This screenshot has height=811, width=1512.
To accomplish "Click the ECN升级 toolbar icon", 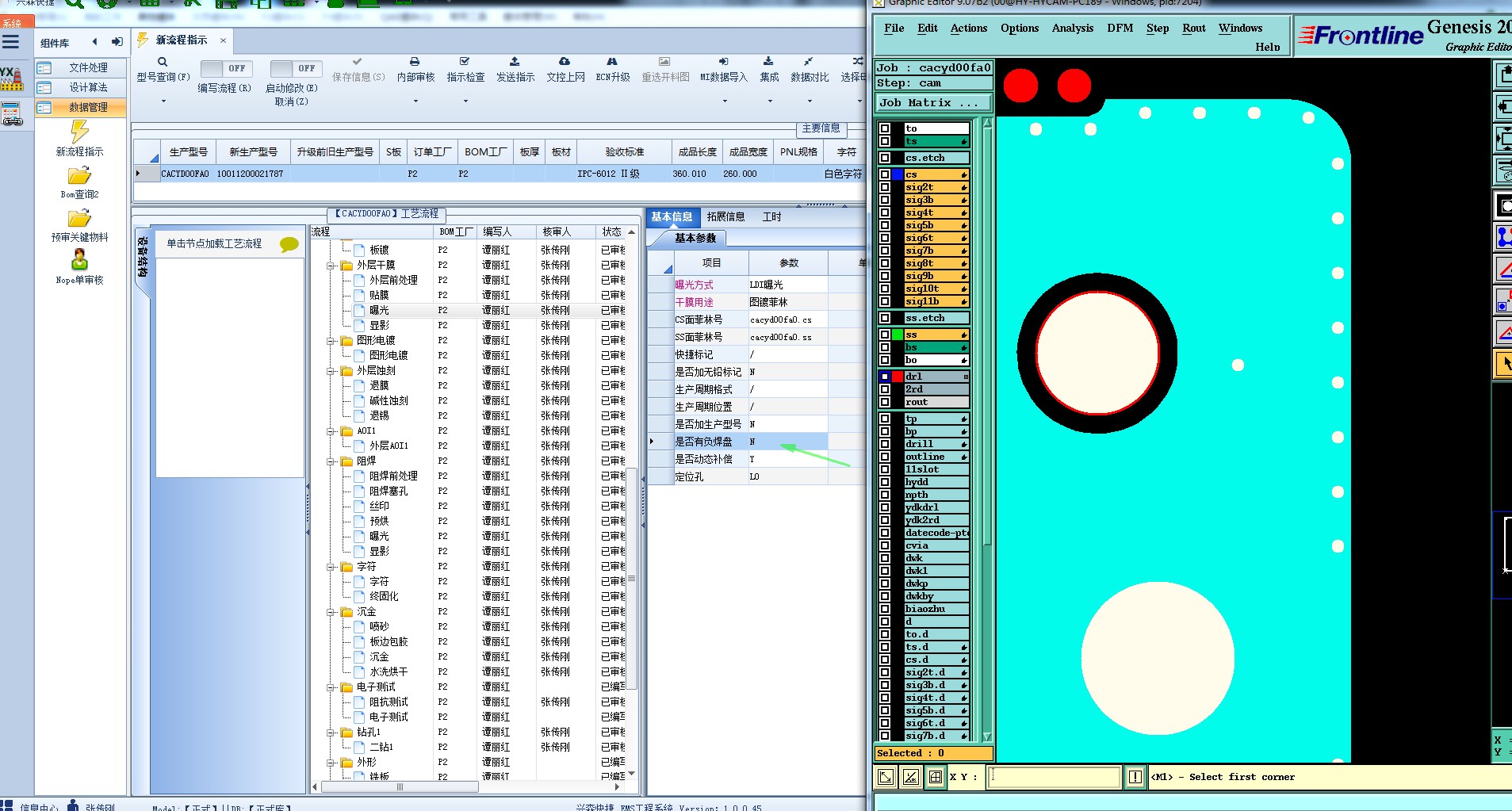I will click(612, 62).
